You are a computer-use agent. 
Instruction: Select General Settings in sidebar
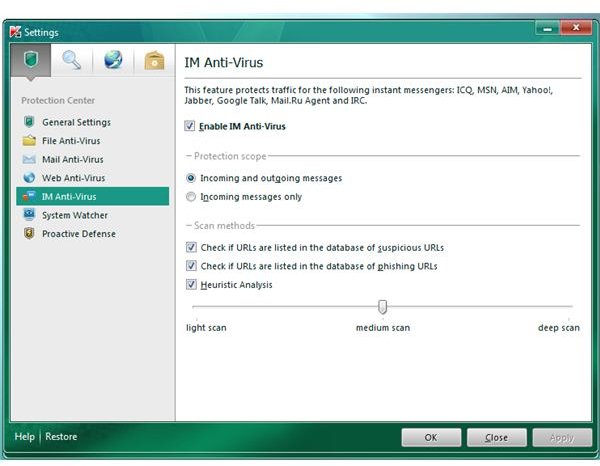click(x=93, y=122)
